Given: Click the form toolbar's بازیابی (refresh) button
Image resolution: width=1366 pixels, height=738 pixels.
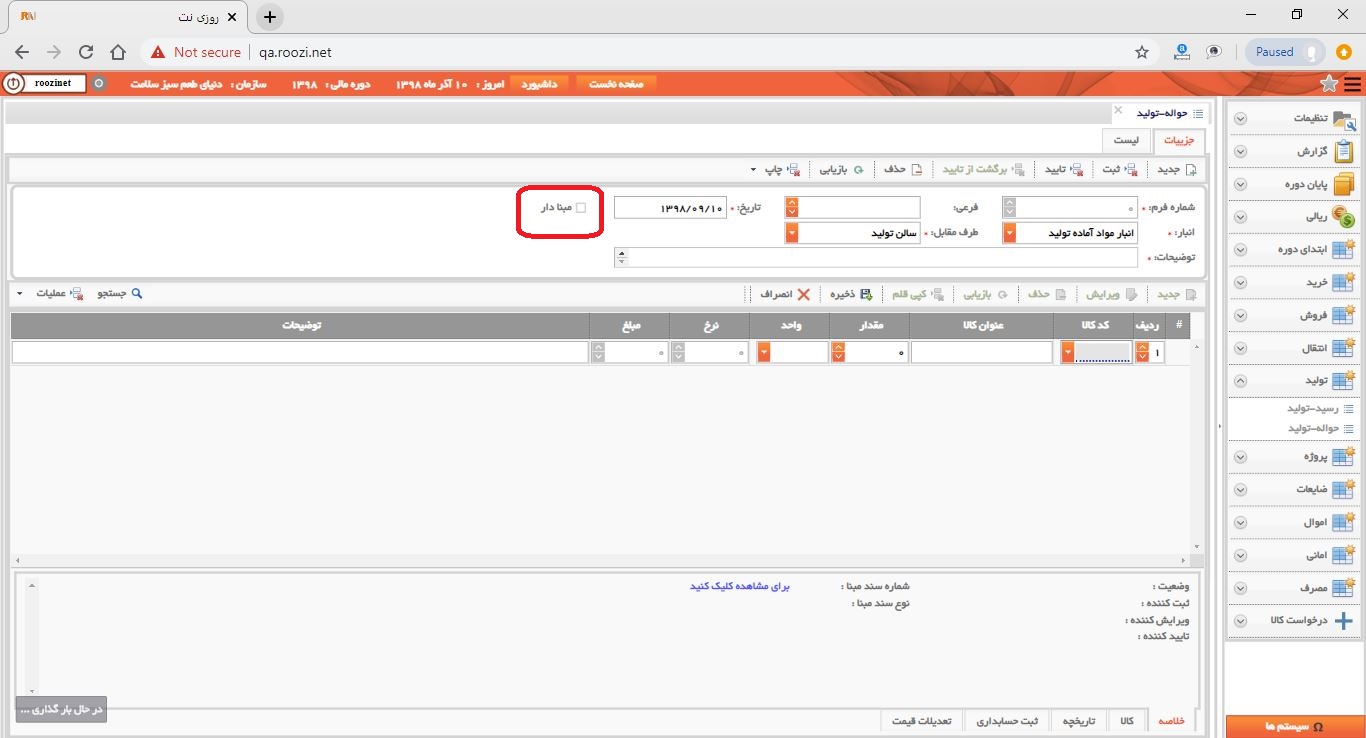Looking at the screenshot, I should coord(842,169).
